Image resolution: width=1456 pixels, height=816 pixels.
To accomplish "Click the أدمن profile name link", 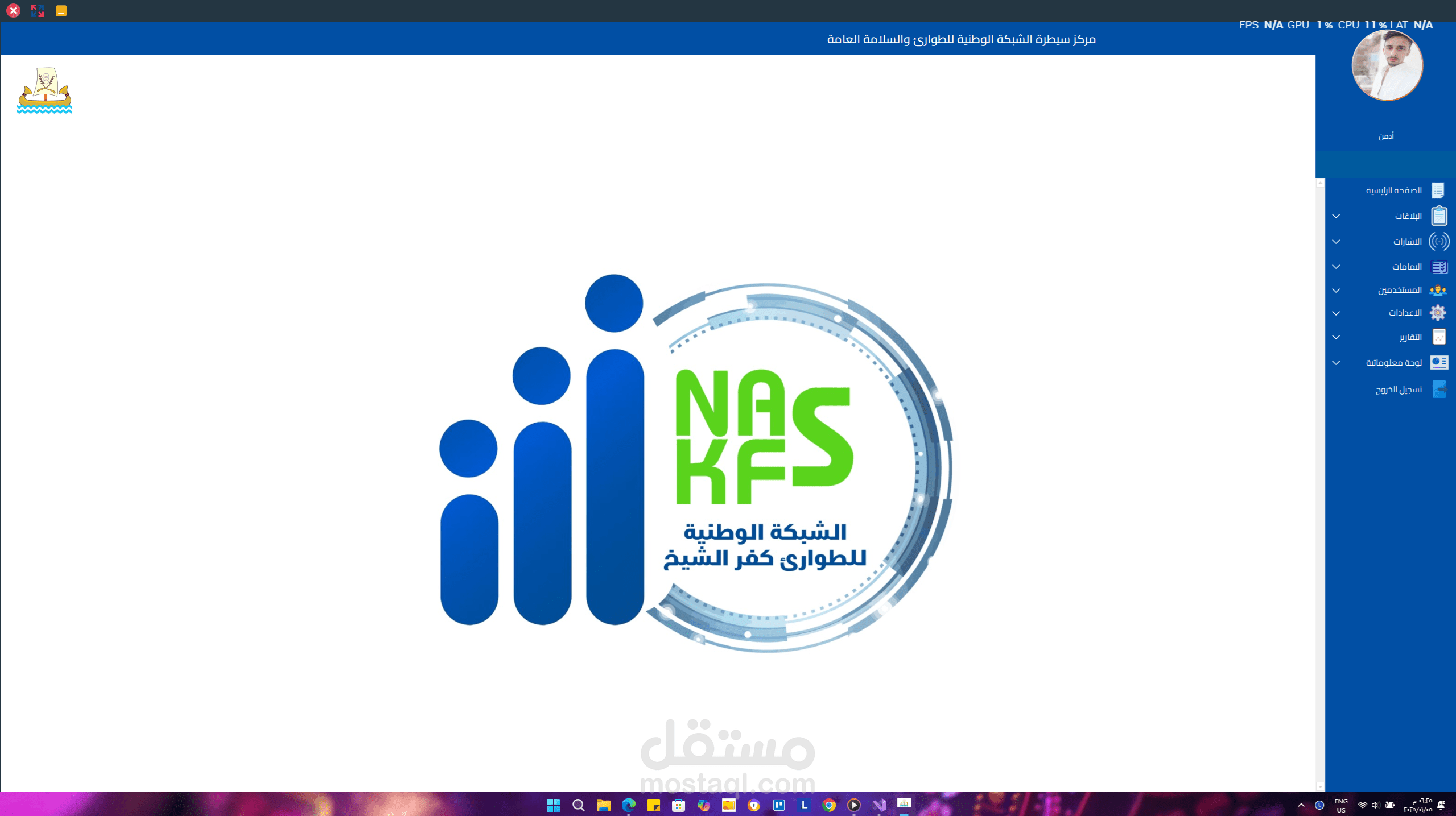I will [x=1387, y=135].
